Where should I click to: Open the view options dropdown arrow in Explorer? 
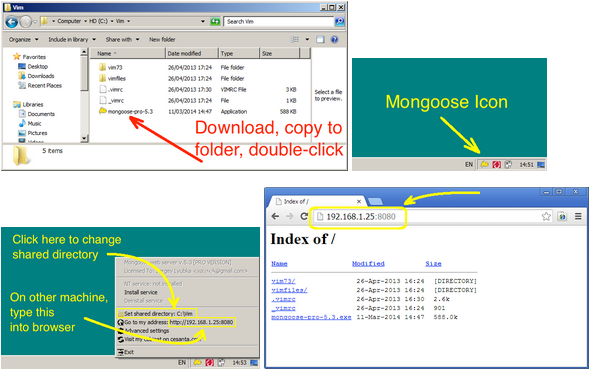pos(307,40)
